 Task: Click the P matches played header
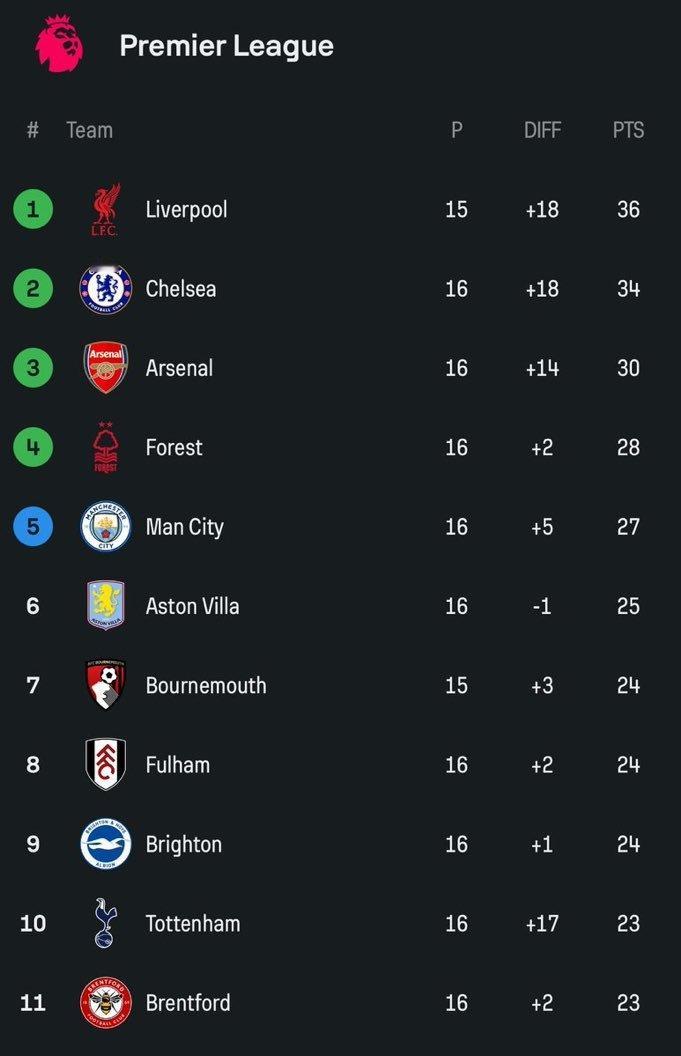457,130
